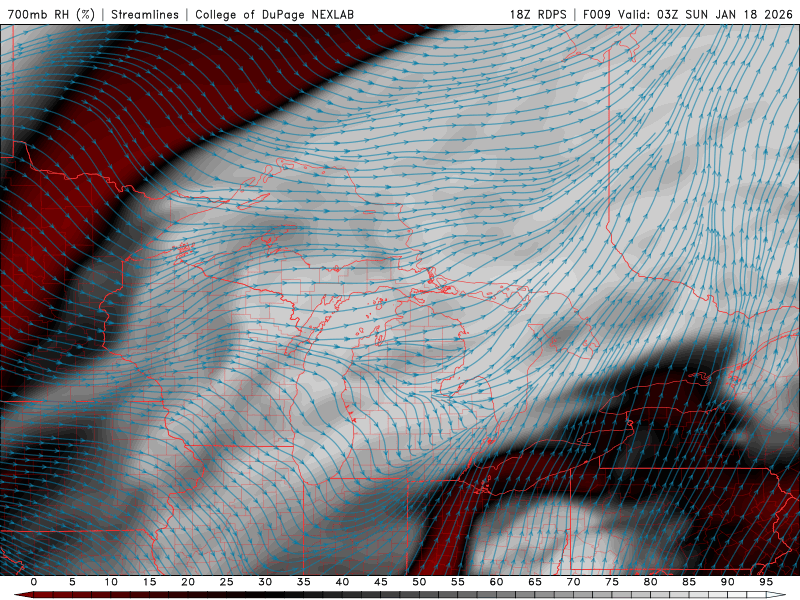Click the '60' colorbar value label

pyautogui.click(x=496, y=582)
